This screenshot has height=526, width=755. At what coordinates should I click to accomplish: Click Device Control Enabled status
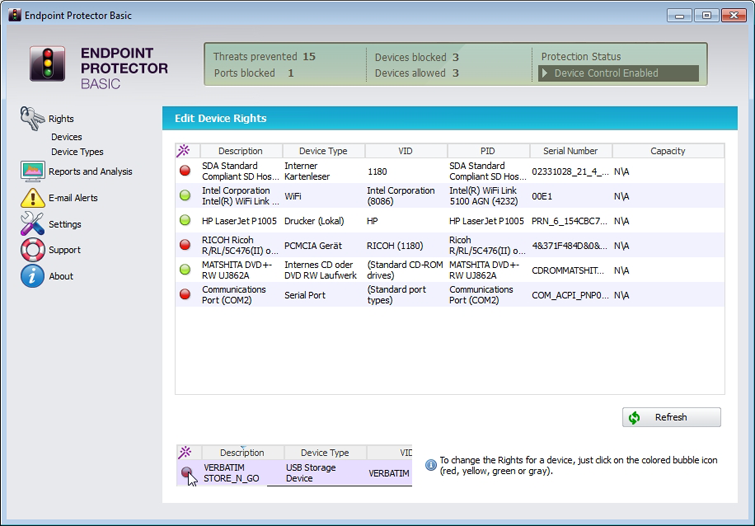[618, 73]
